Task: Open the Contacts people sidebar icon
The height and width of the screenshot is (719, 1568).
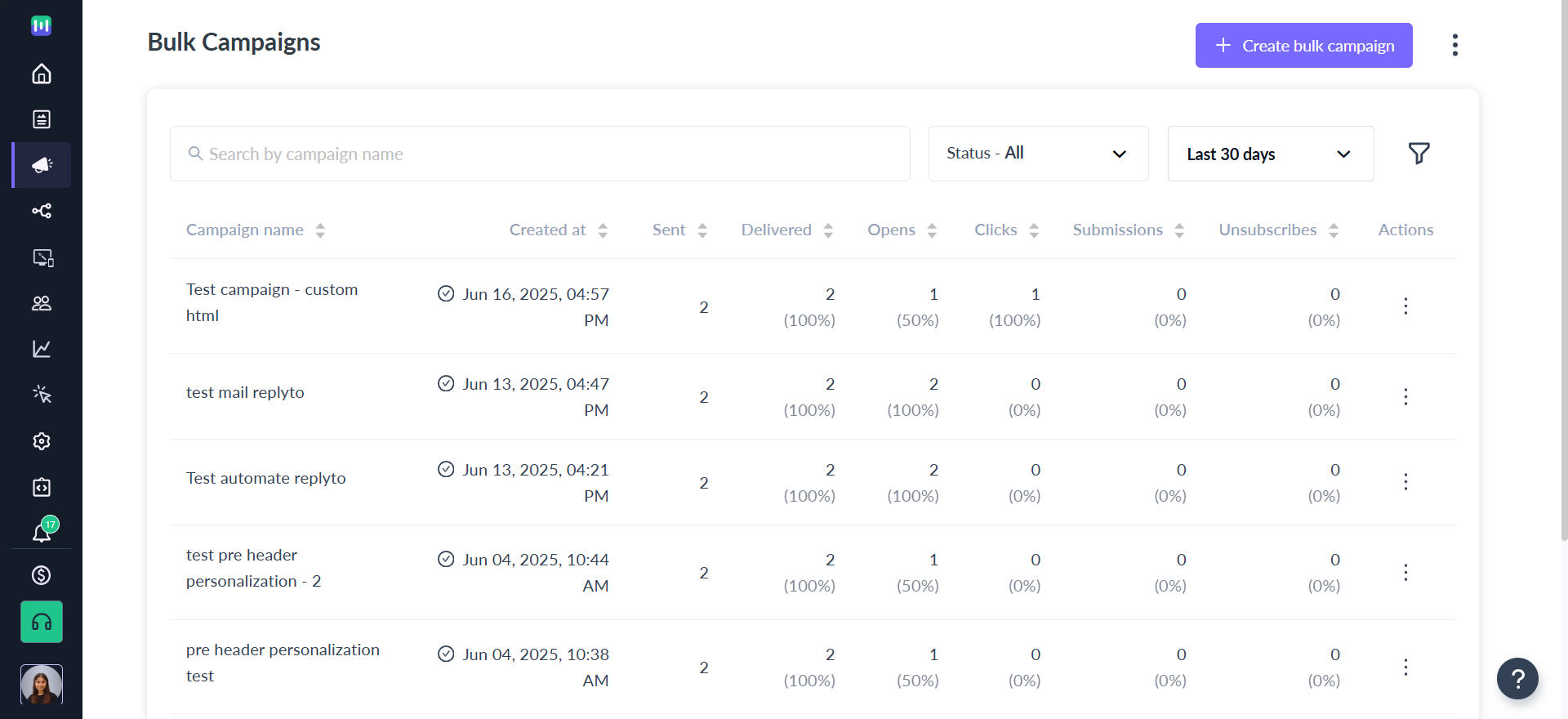Action: (x=42, y=303)
